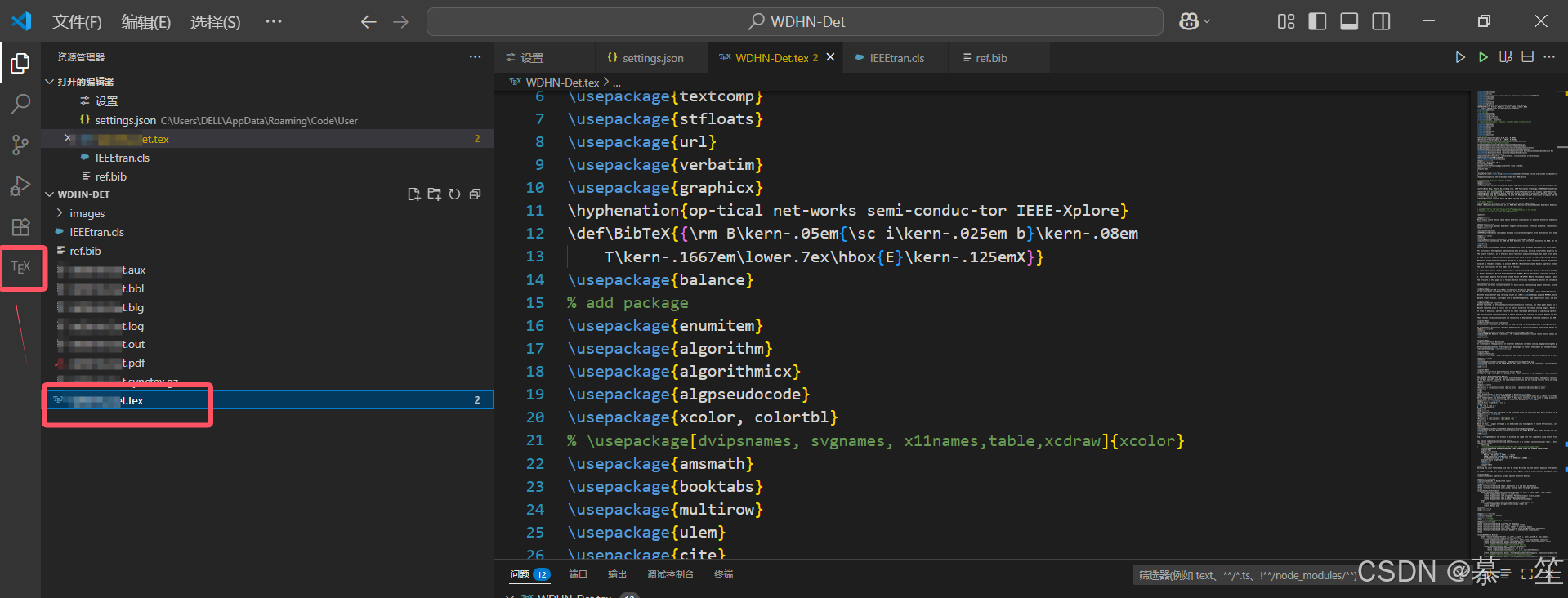The width and height of the screenshot is (1568, 598).
Task: Switch to the 设置 tab
Action: click(x=545, y=58)
